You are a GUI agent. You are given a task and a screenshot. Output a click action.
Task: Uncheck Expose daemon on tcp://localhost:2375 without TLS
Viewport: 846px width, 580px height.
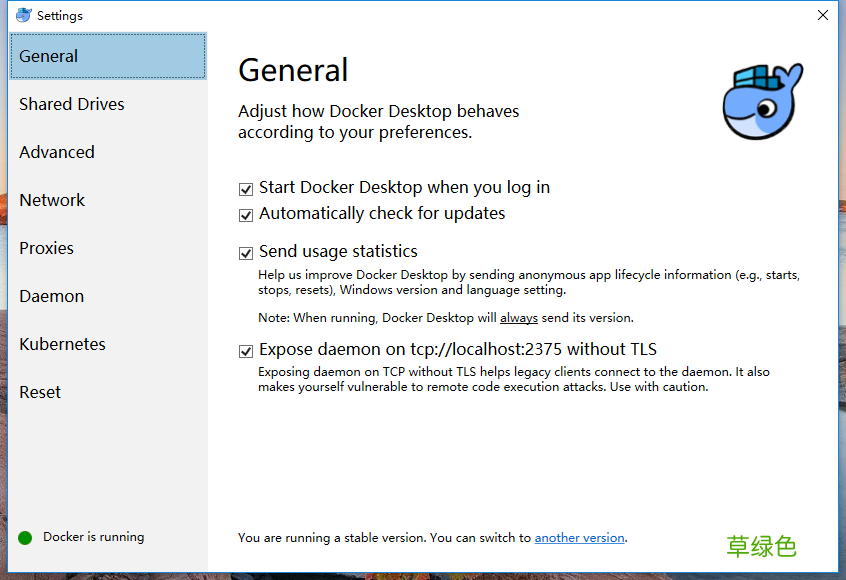(x=245, y=350)
